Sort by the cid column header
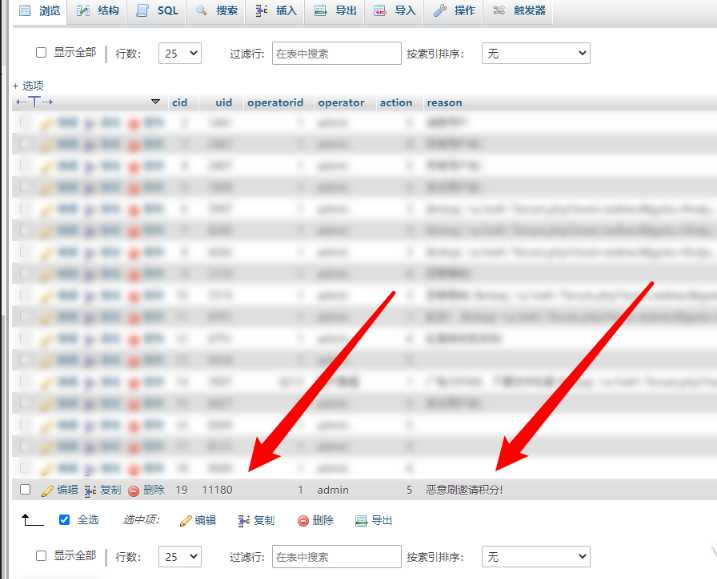This screenshot has height=579, width=717. coord(180,103)
